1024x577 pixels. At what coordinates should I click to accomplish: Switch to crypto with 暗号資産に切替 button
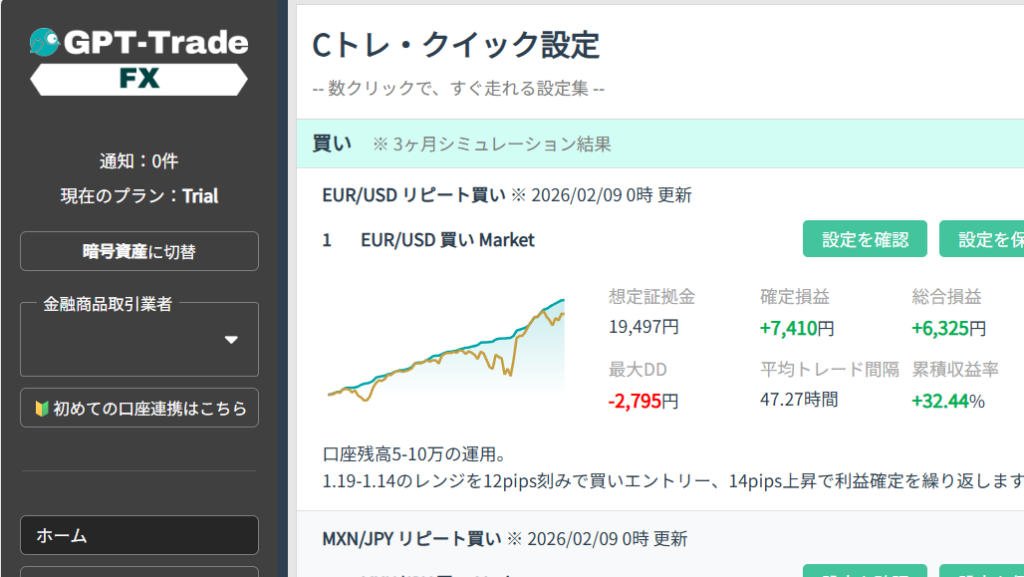(139, 252)
